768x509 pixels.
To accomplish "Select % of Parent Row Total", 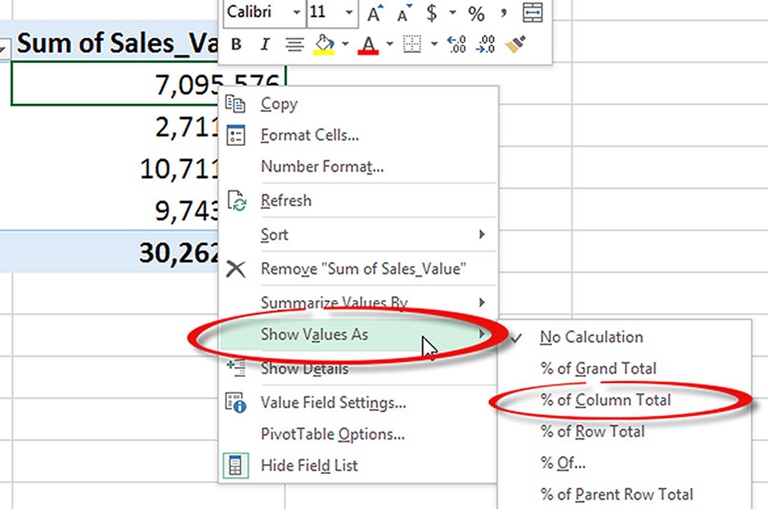I will (624, 494).
